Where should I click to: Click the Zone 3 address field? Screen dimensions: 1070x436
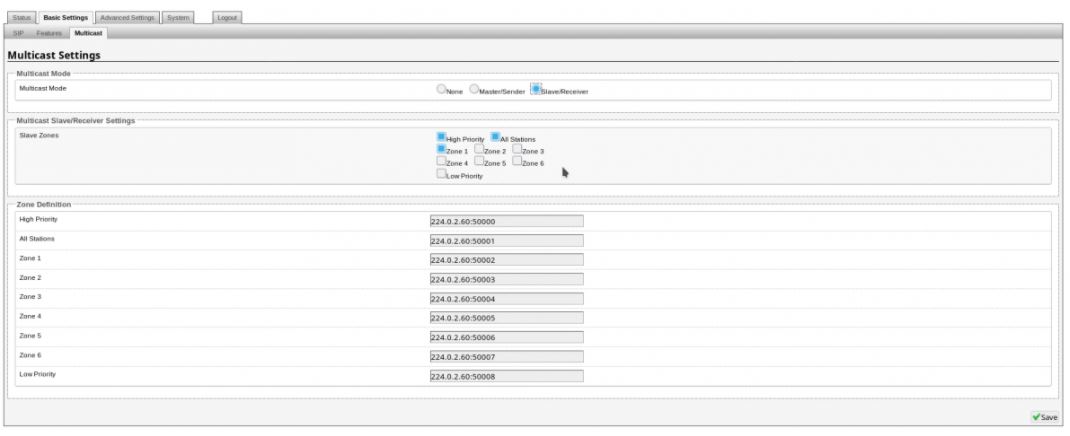pyautogui.click(x=505, y=298)
